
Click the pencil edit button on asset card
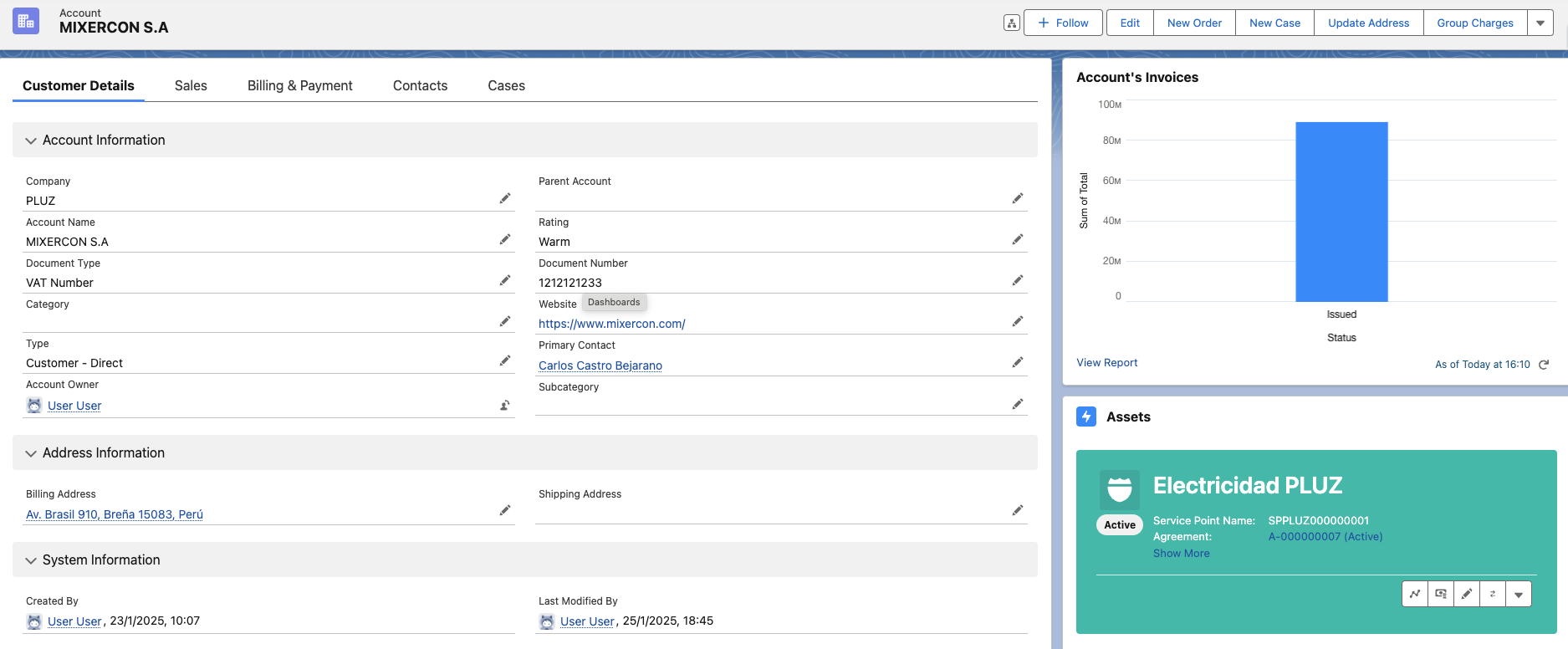pyautogui.click(x=1467, y=594)
